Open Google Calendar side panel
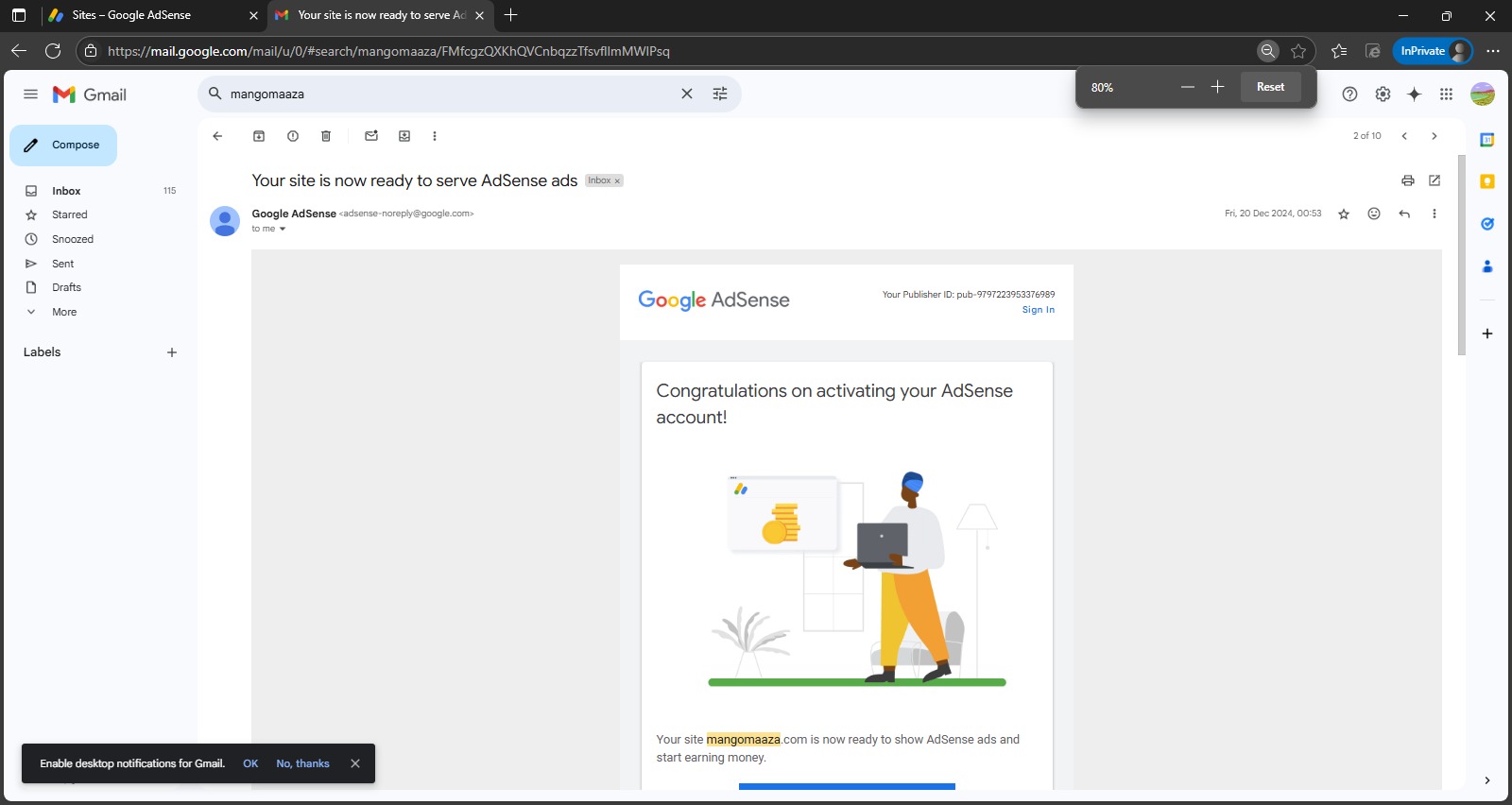Screen dimensions: 1512x805 (1487, 140)
